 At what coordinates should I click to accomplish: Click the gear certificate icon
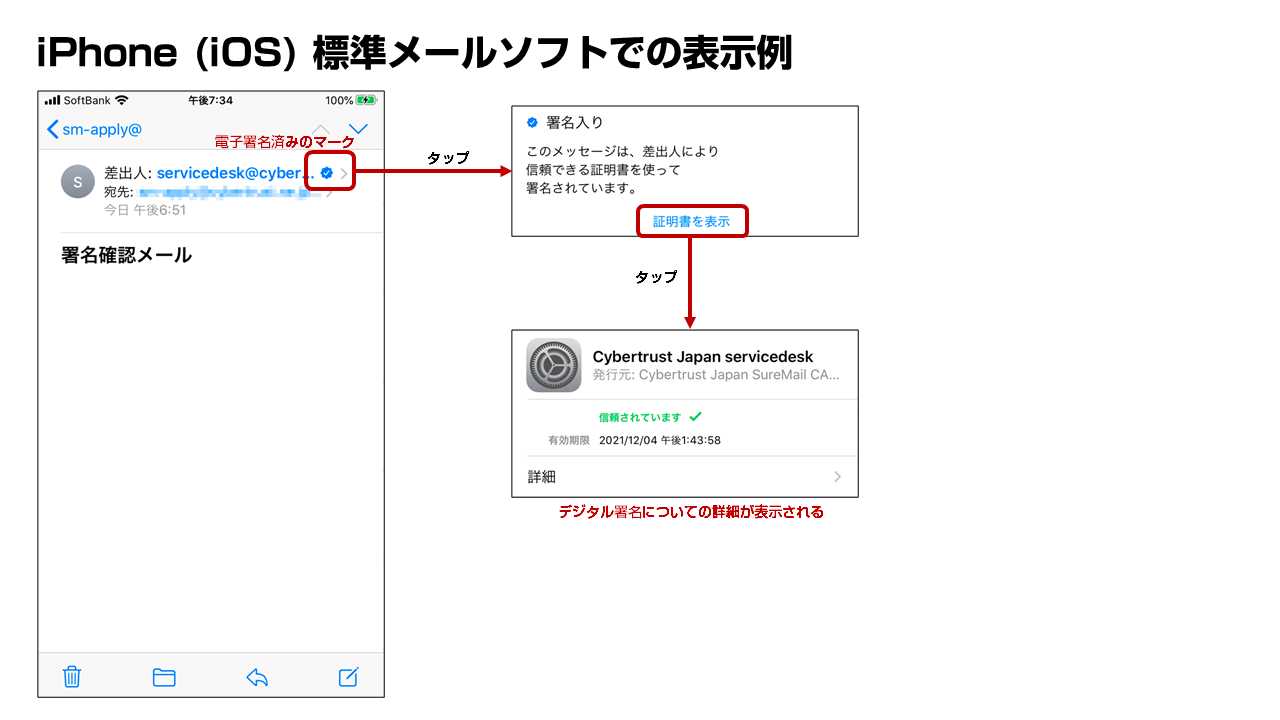[x=553, y=365]
